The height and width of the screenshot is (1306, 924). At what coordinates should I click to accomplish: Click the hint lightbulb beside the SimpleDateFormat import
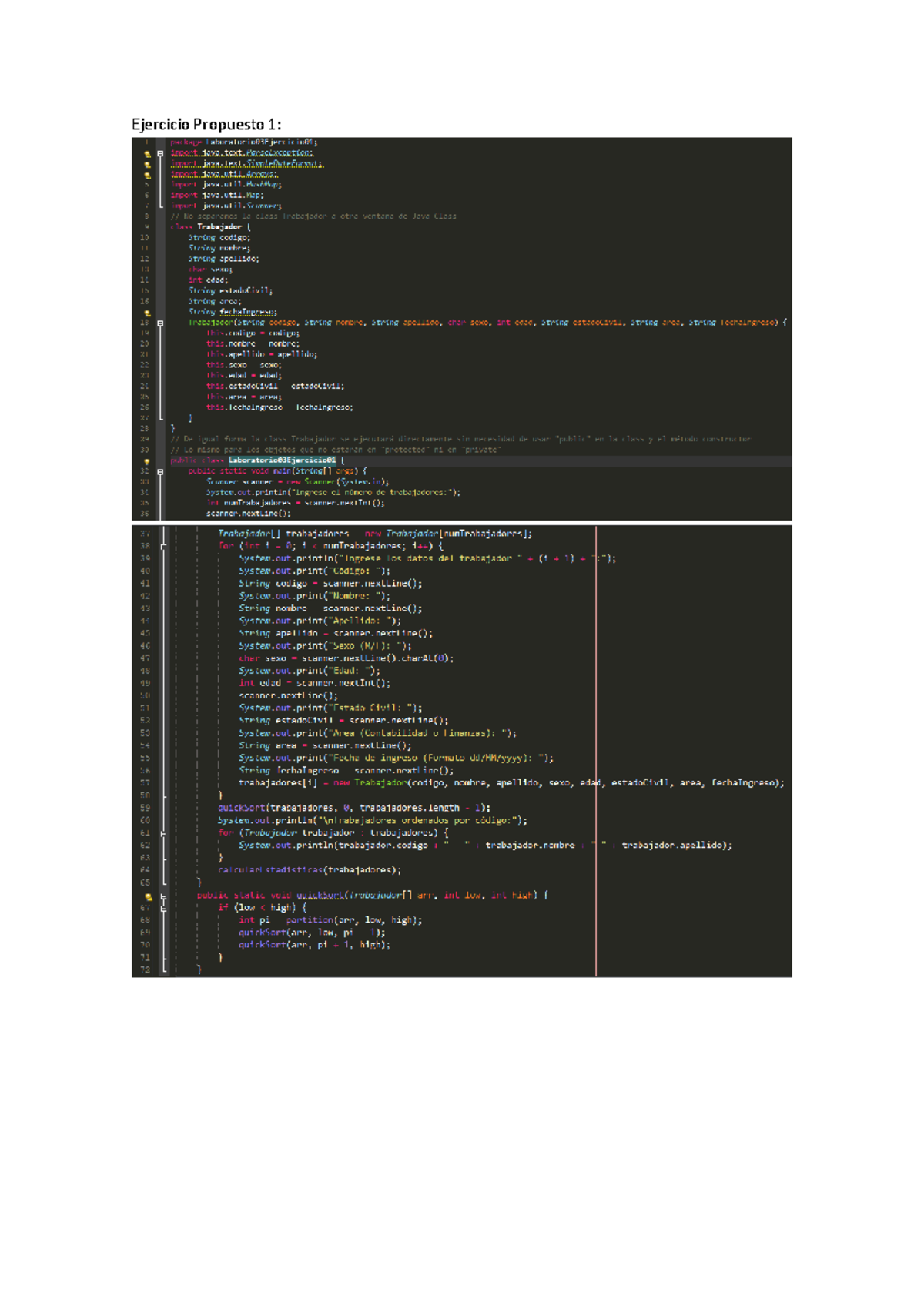click(x=146, y=164)
